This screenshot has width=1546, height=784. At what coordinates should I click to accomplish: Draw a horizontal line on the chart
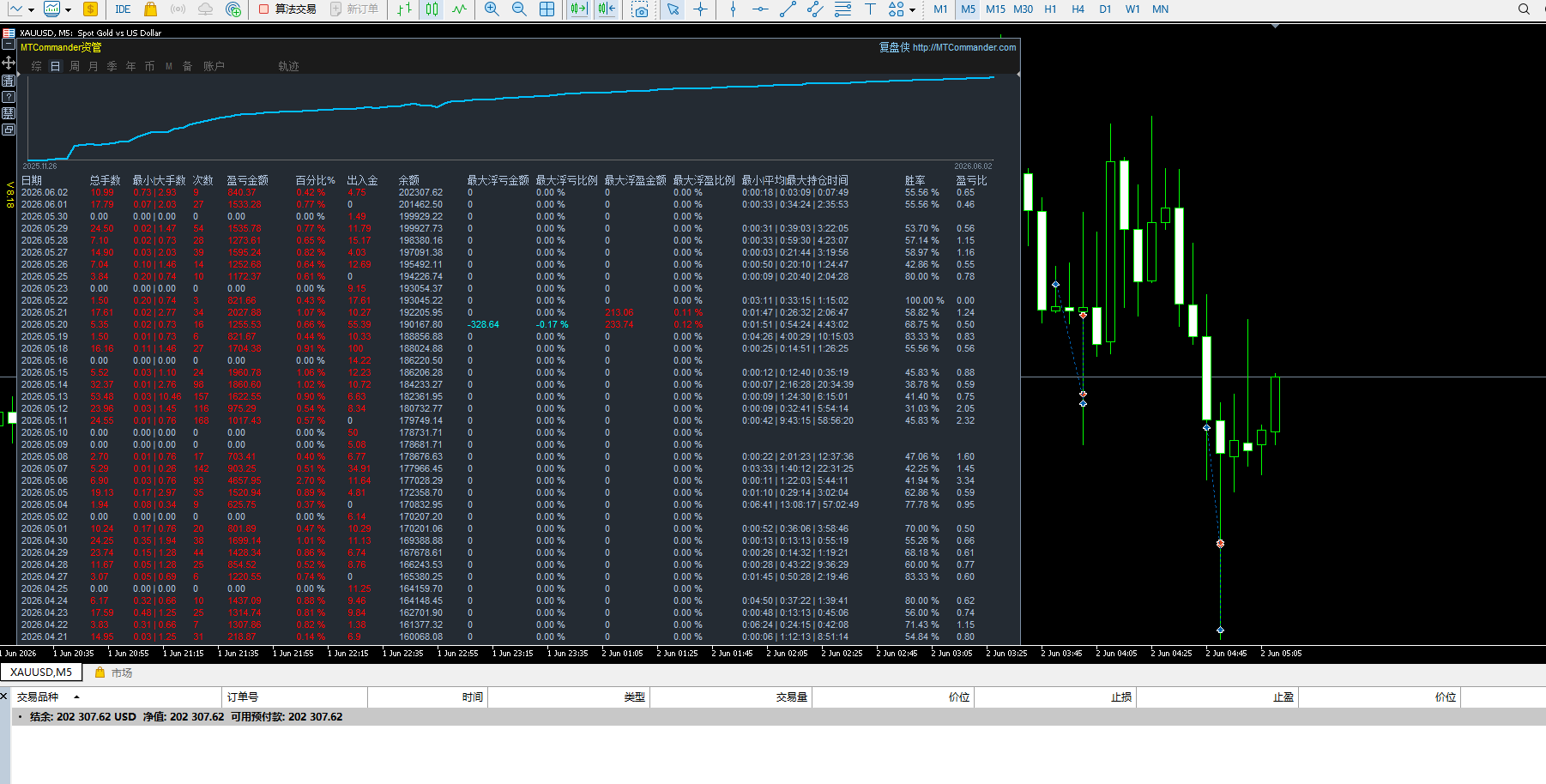pyautogui.click(x=760, y=9)
